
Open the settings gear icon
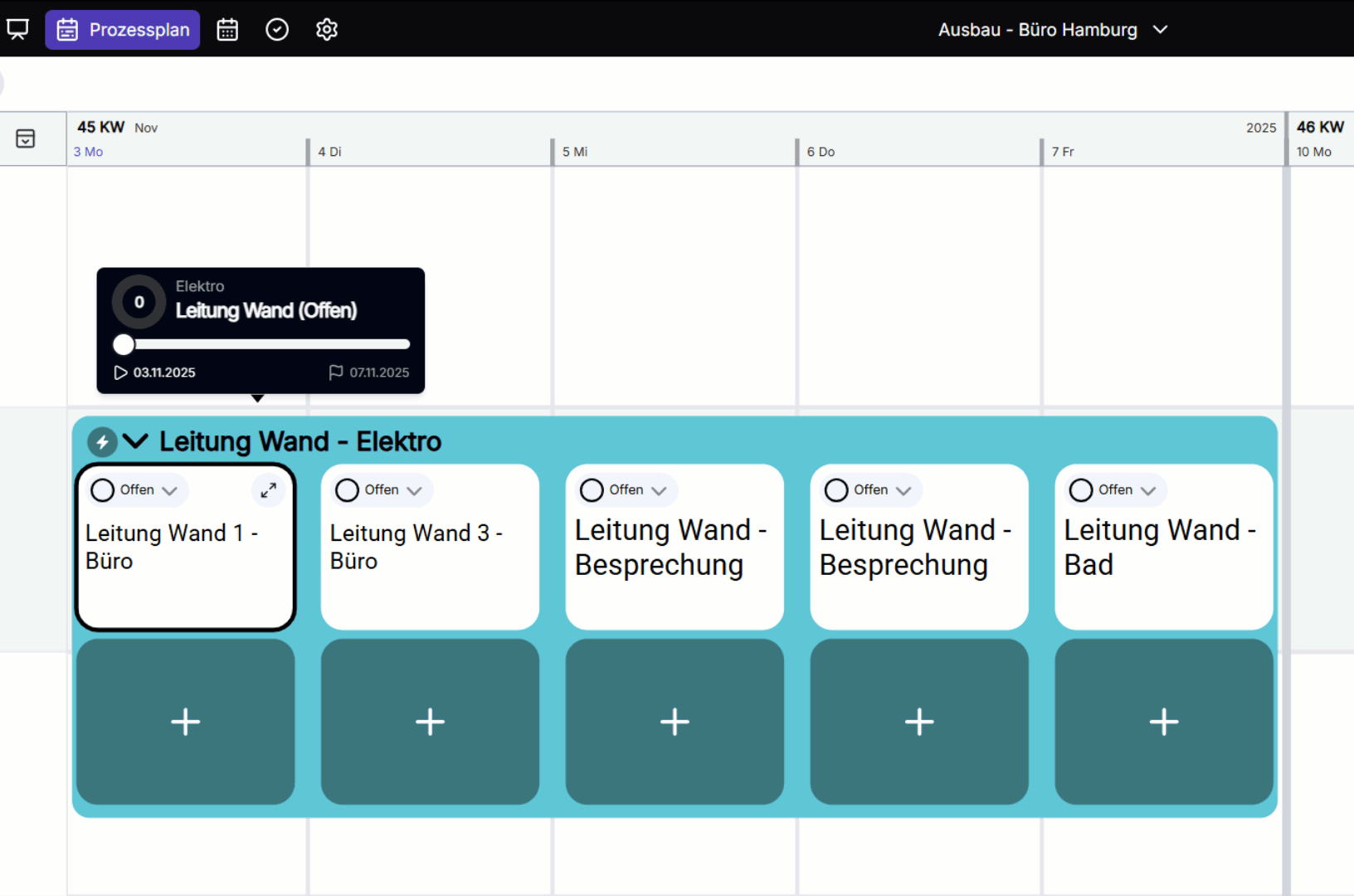point(327,30)
